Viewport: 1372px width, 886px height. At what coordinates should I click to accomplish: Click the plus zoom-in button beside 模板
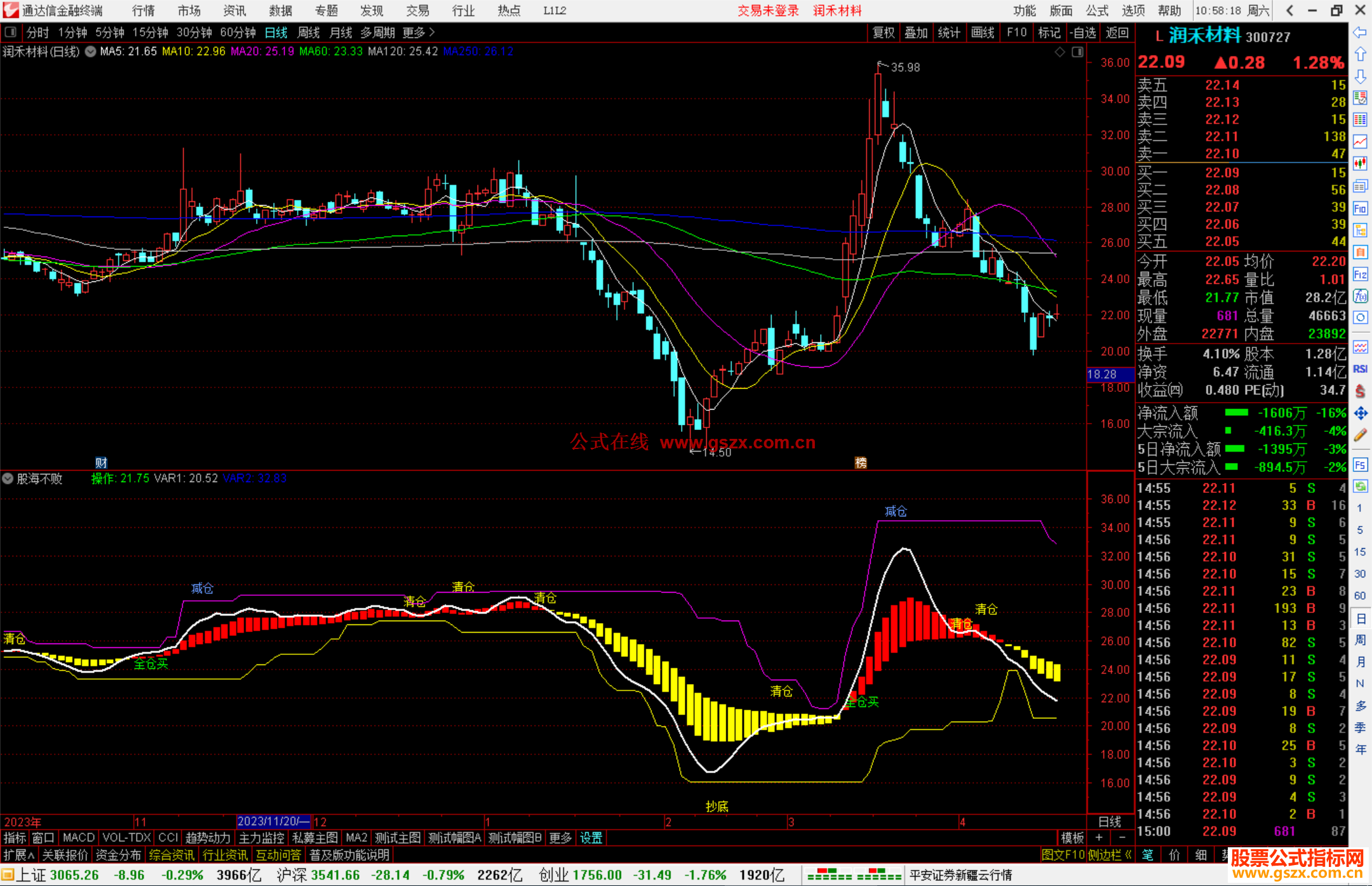1099,838
